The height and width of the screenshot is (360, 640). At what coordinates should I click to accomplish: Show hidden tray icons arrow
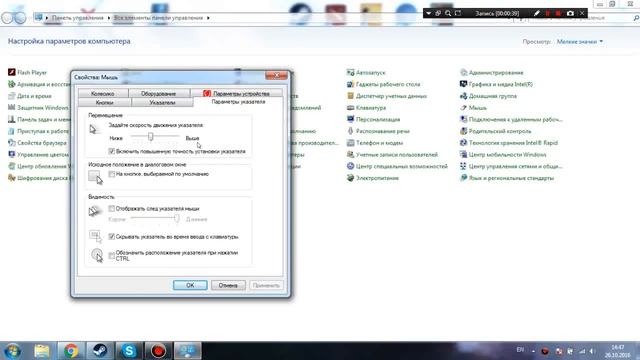(x=533, y=351)
